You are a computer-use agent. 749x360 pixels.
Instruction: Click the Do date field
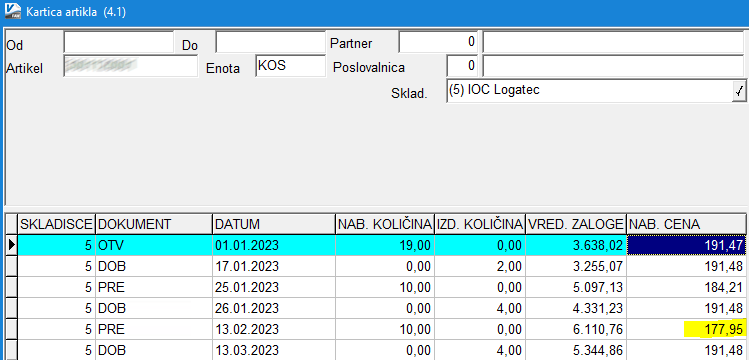270,43
